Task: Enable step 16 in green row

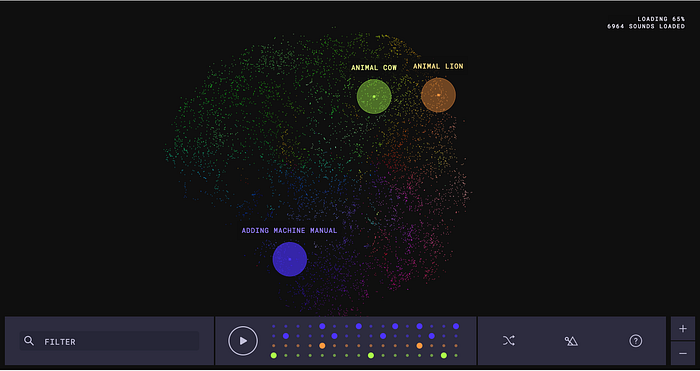Action: (x=456, y=355)
